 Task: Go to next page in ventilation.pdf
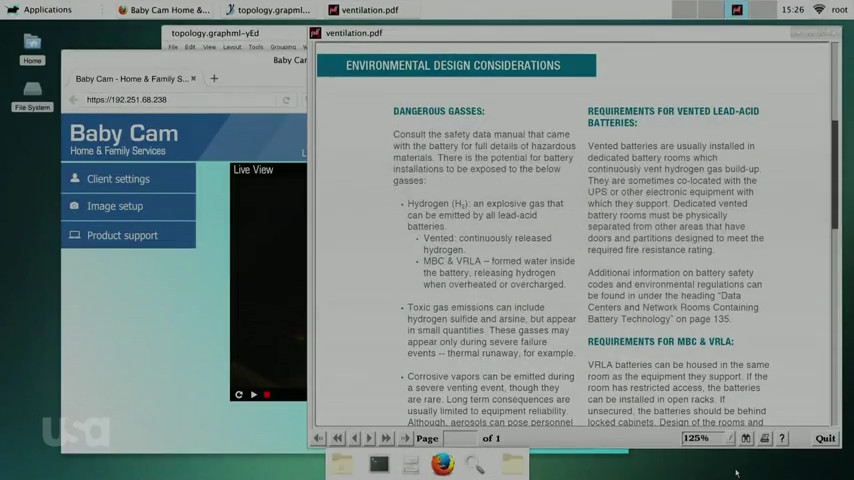tap(370, 438)
